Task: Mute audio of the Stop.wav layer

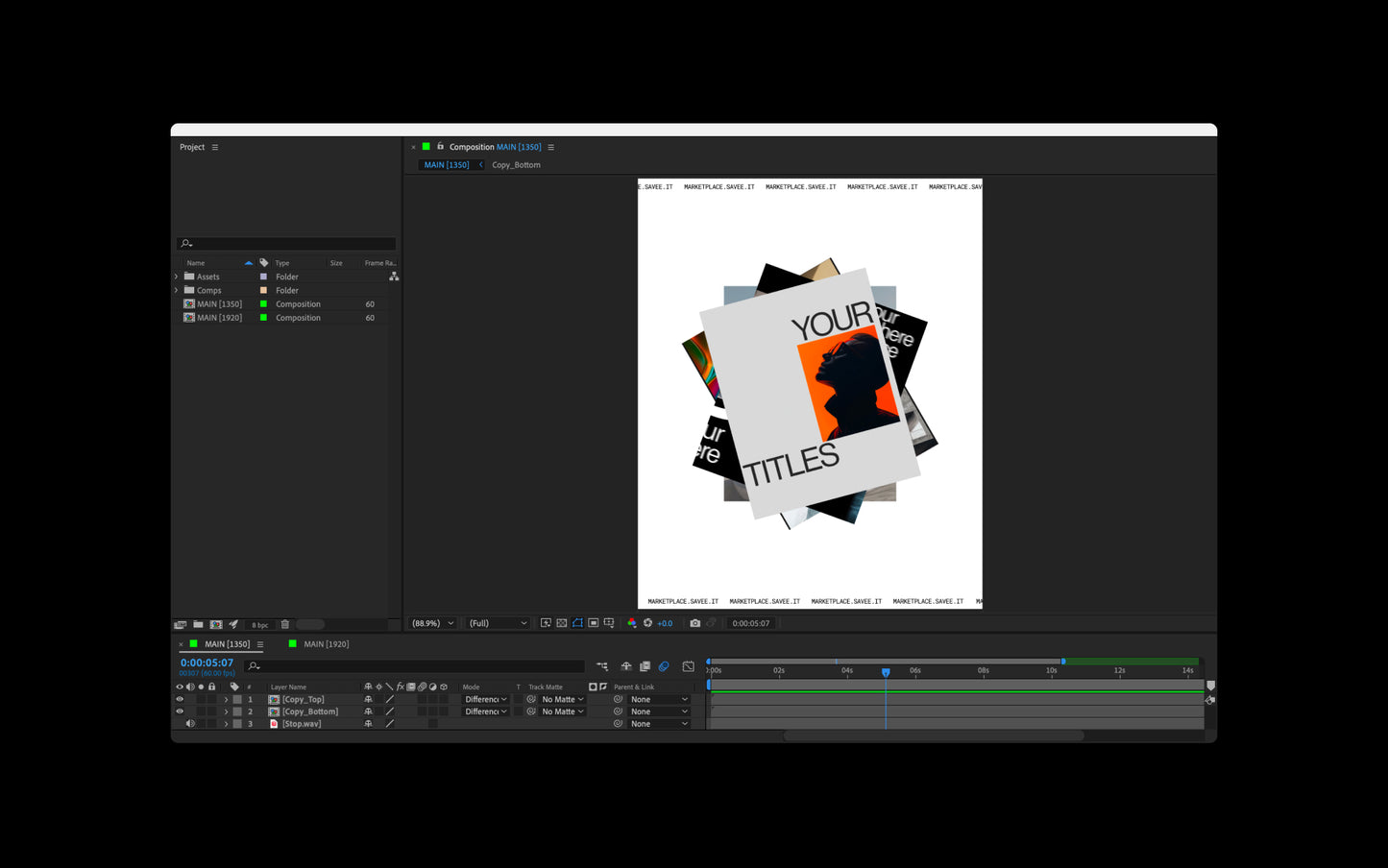Action: [x=190, y=724]
